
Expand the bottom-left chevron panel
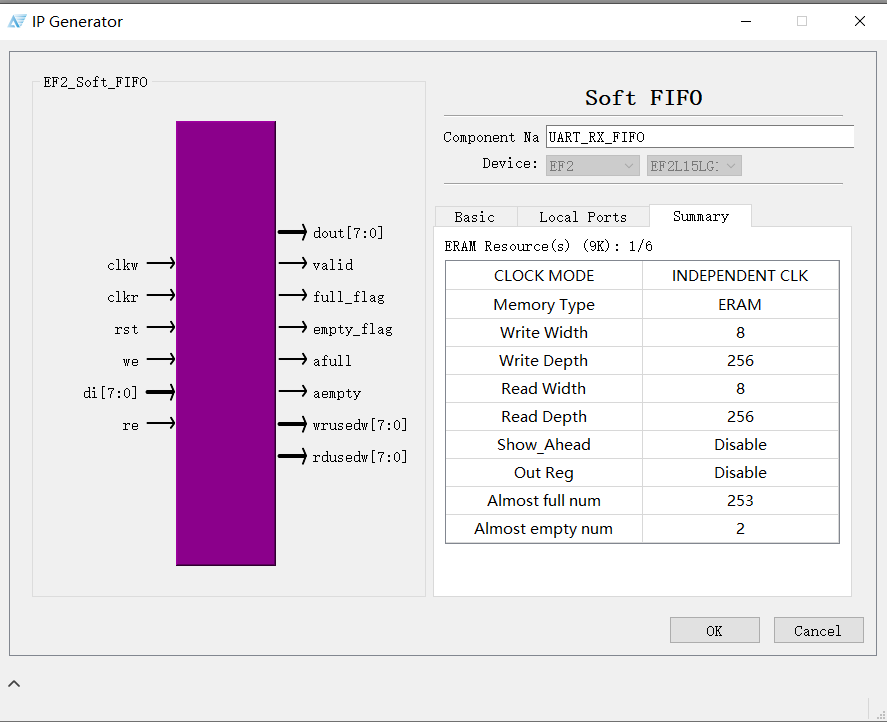(14, 682)
